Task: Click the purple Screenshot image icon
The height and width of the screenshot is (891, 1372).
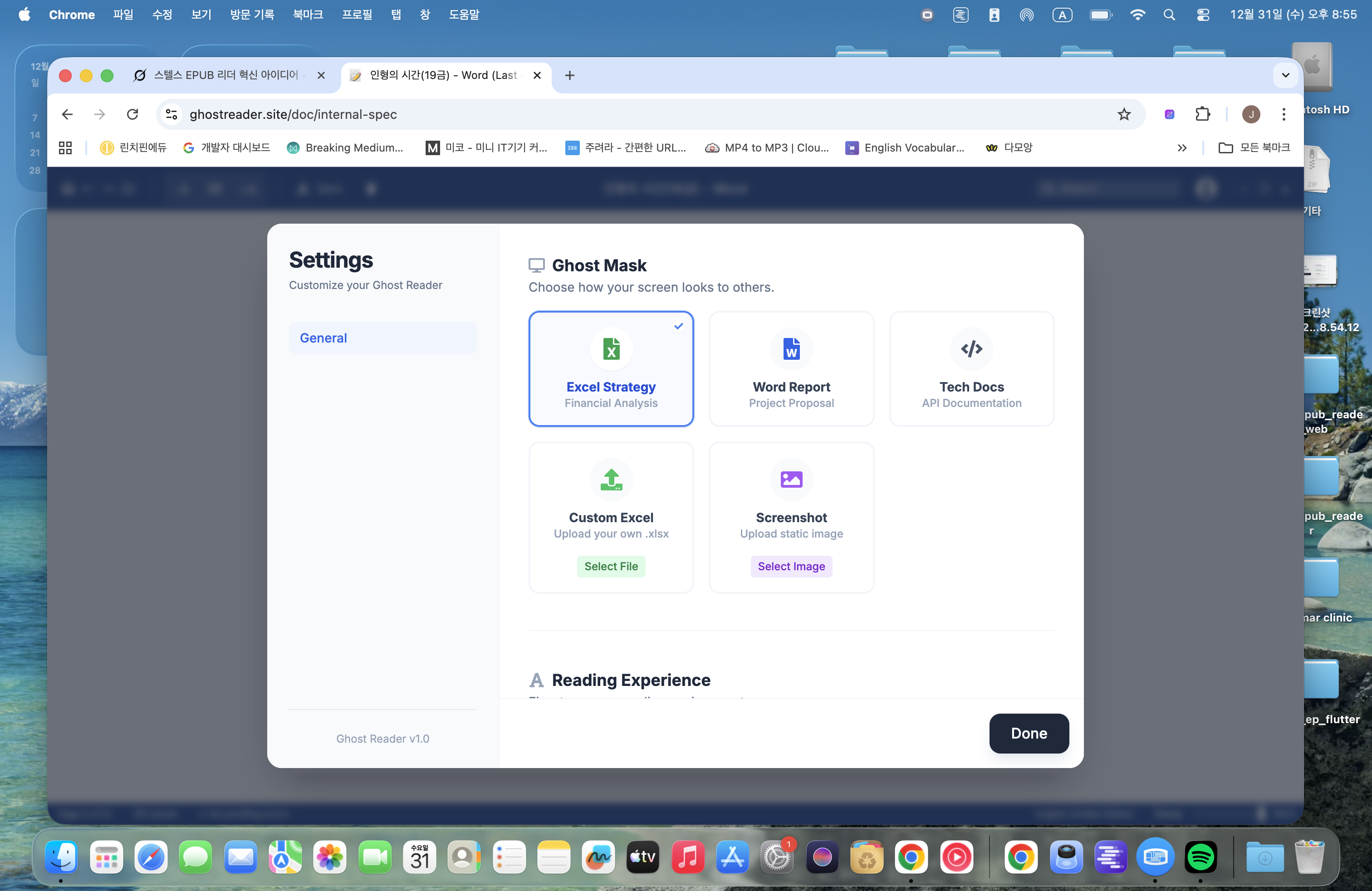Action: pos(791,479)
